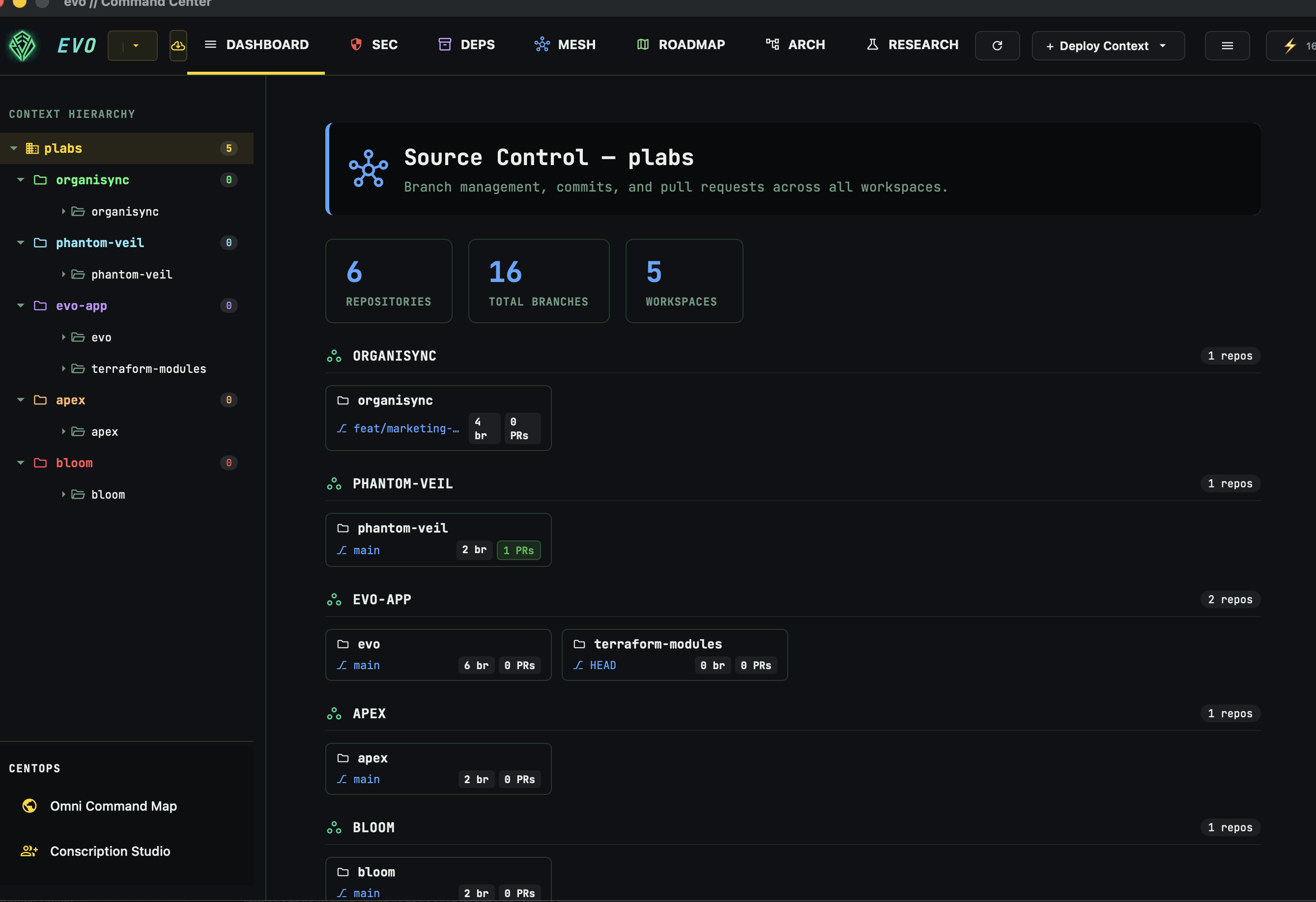The height and width of the screenshot is (902, 1316).
Task: Click the EVO-APP section icon
Action: click(x=334, y=600)
